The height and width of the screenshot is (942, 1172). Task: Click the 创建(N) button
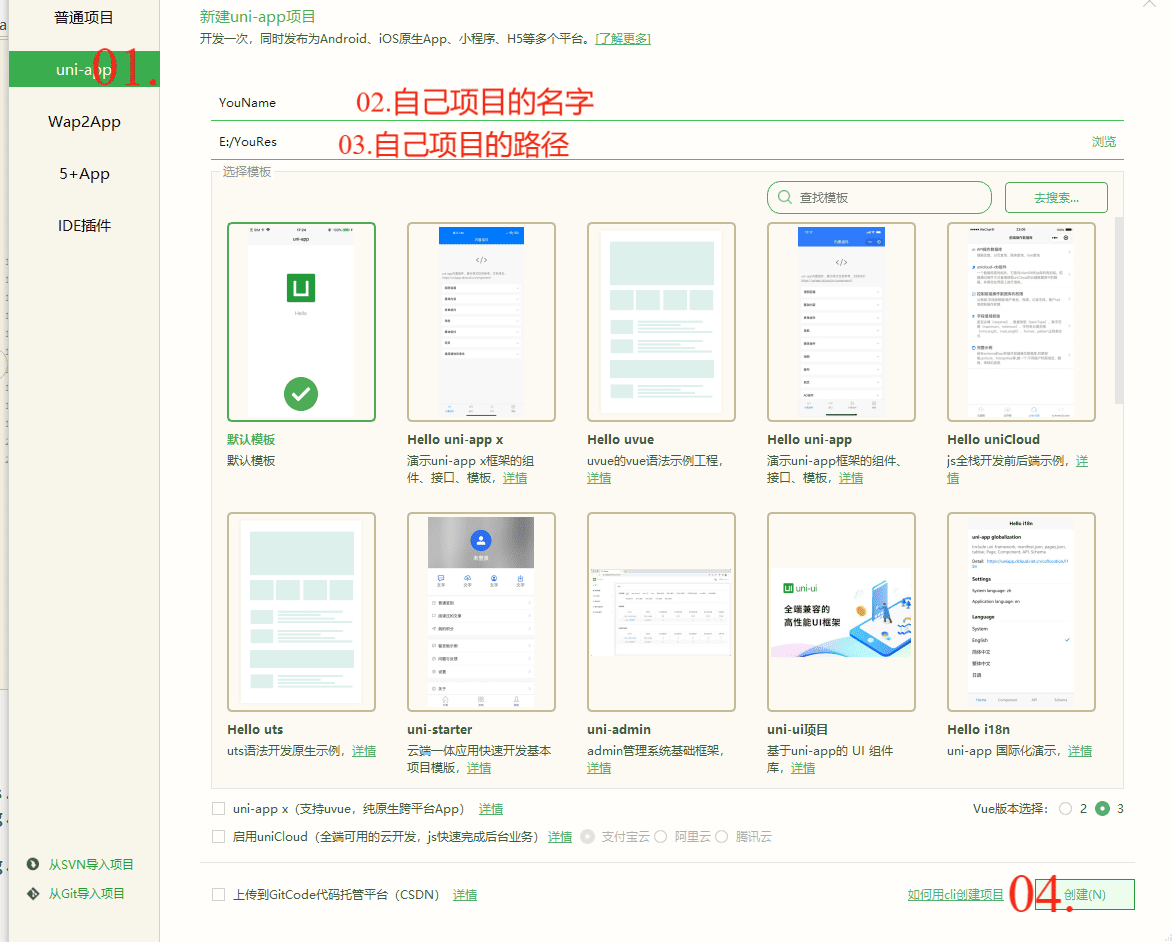click(x=1085, y=895)
